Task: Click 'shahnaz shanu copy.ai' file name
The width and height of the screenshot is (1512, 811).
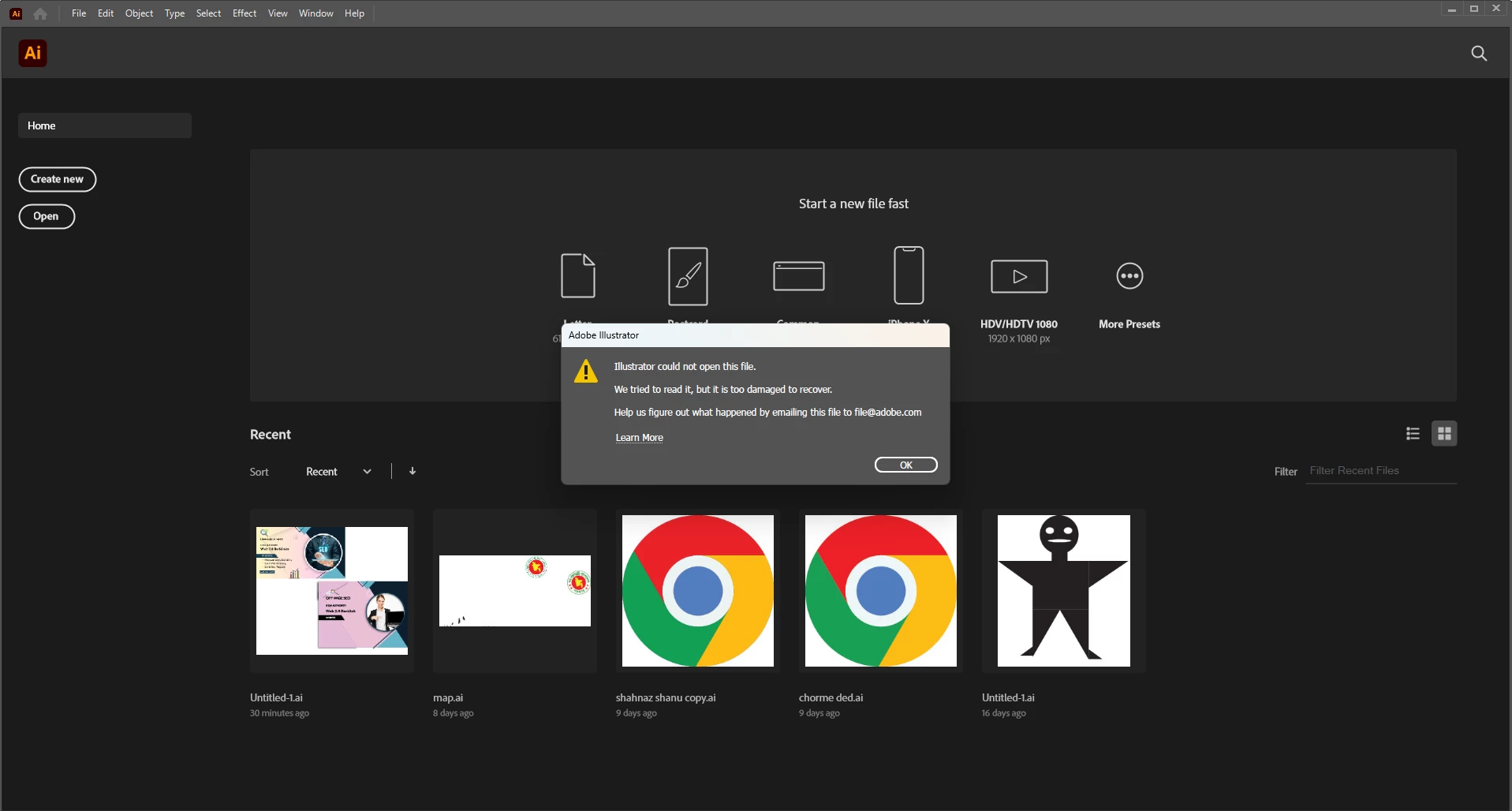Action: tap(666, 697)
